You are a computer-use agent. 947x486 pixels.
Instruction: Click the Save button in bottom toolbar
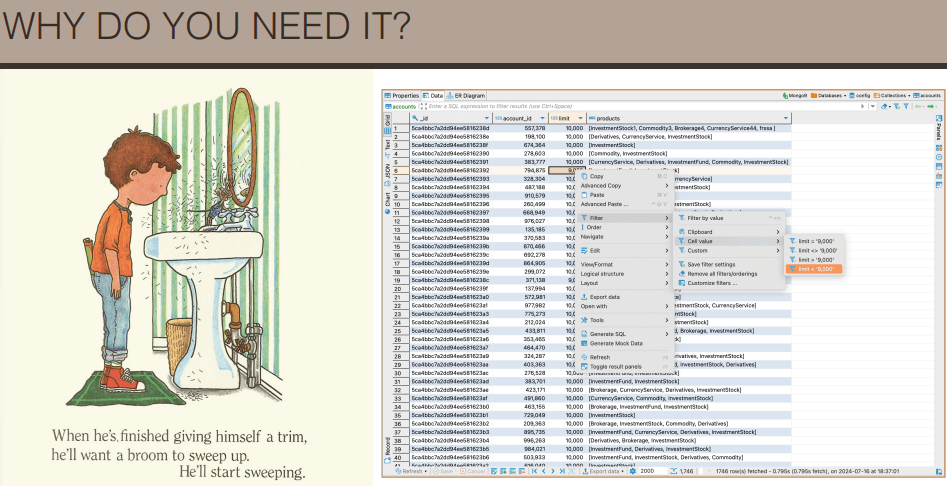(445, 472)
